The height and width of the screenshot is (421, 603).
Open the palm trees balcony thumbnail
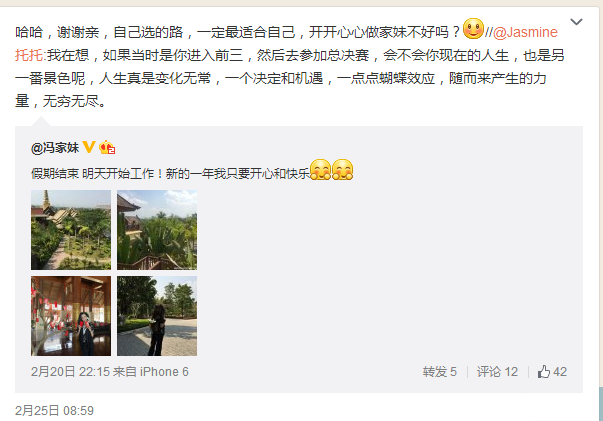click(x=157, y=230)
